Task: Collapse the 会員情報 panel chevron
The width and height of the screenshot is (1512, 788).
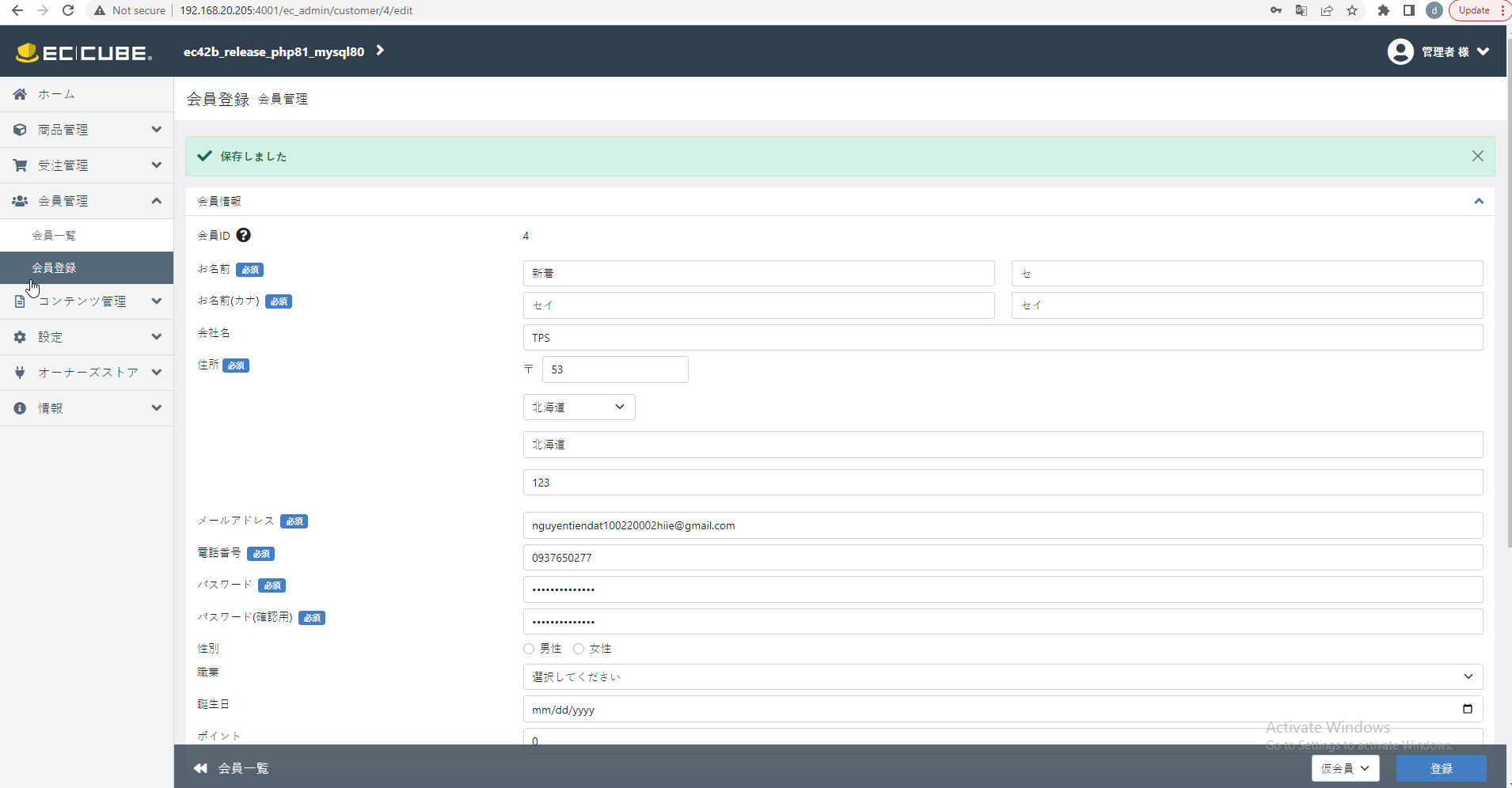Action: click(x=1478, y=201)
